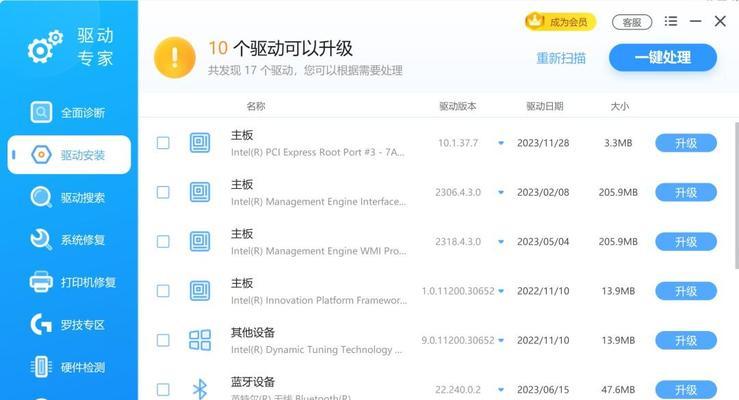Open 系统修复 section
This screenshot has width=739, height=400.
point(69,239)
